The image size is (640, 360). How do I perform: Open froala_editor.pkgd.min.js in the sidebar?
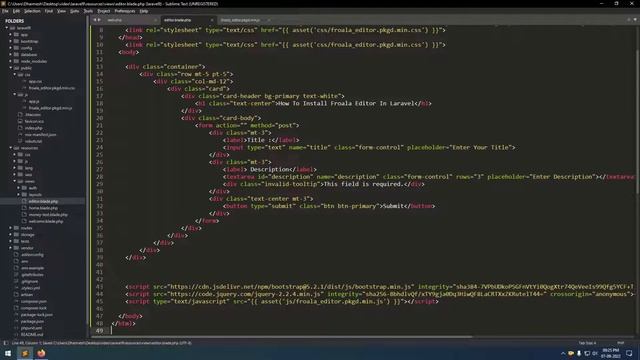(x=51, y=108)
